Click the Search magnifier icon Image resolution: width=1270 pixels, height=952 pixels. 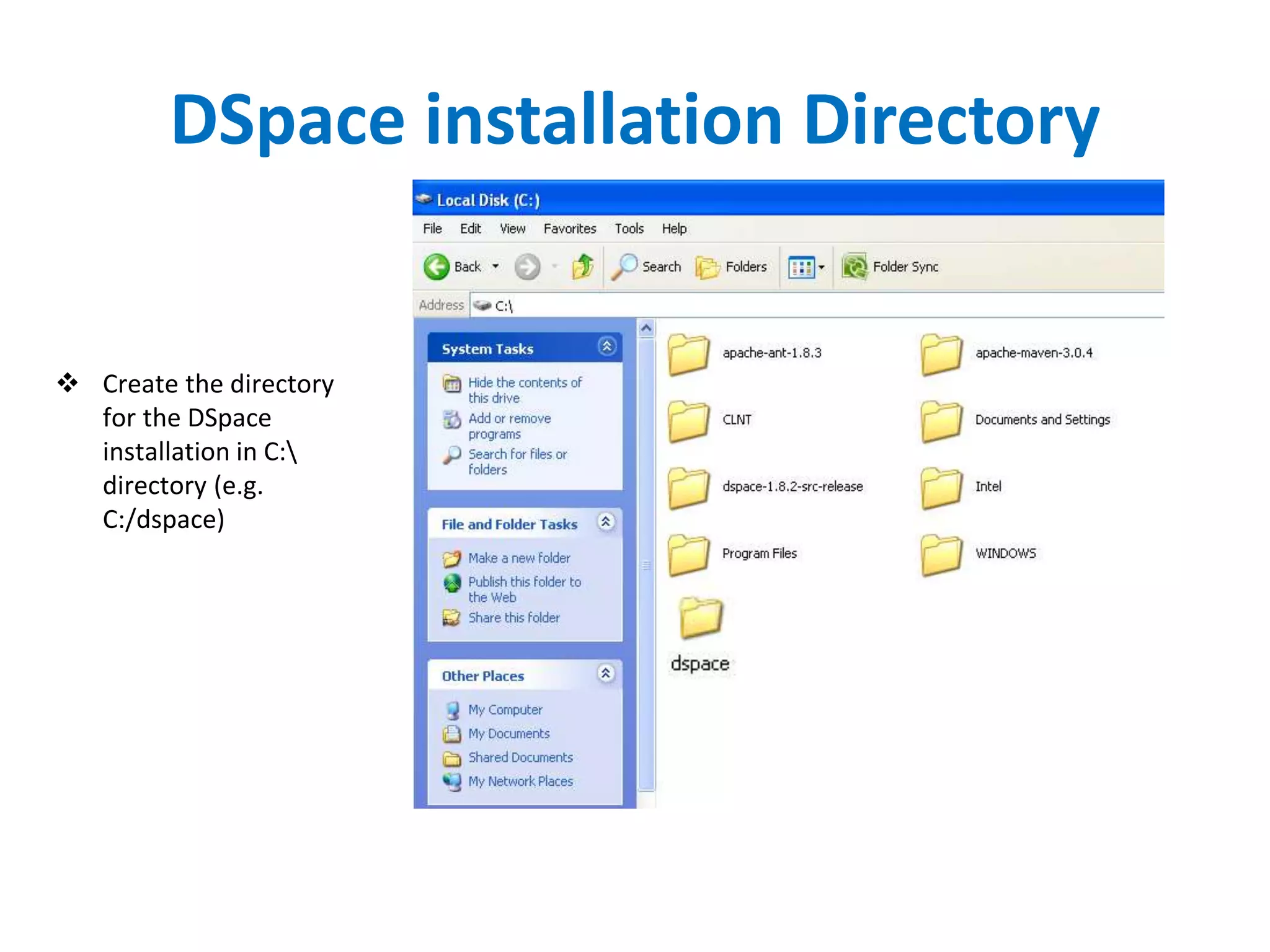click(624, 267)
